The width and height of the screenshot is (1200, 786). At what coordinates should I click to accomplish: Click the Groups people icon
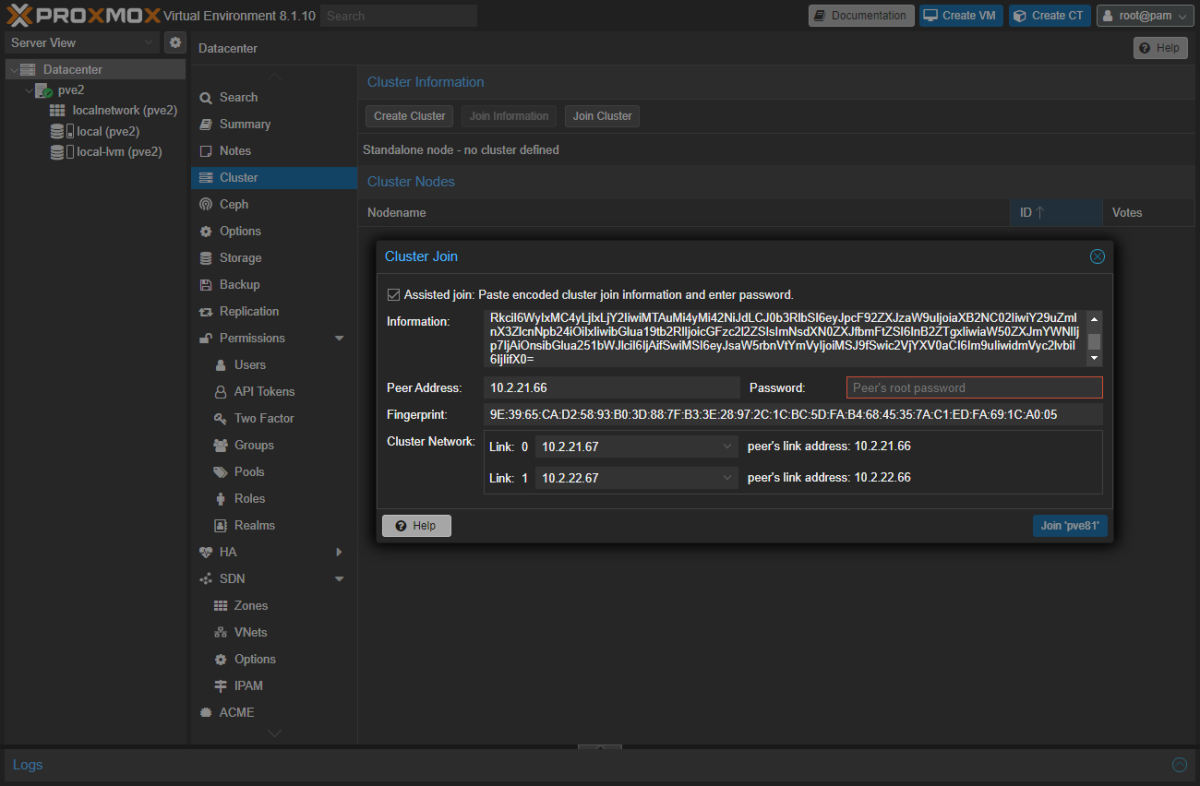click(x=221, y=445)
